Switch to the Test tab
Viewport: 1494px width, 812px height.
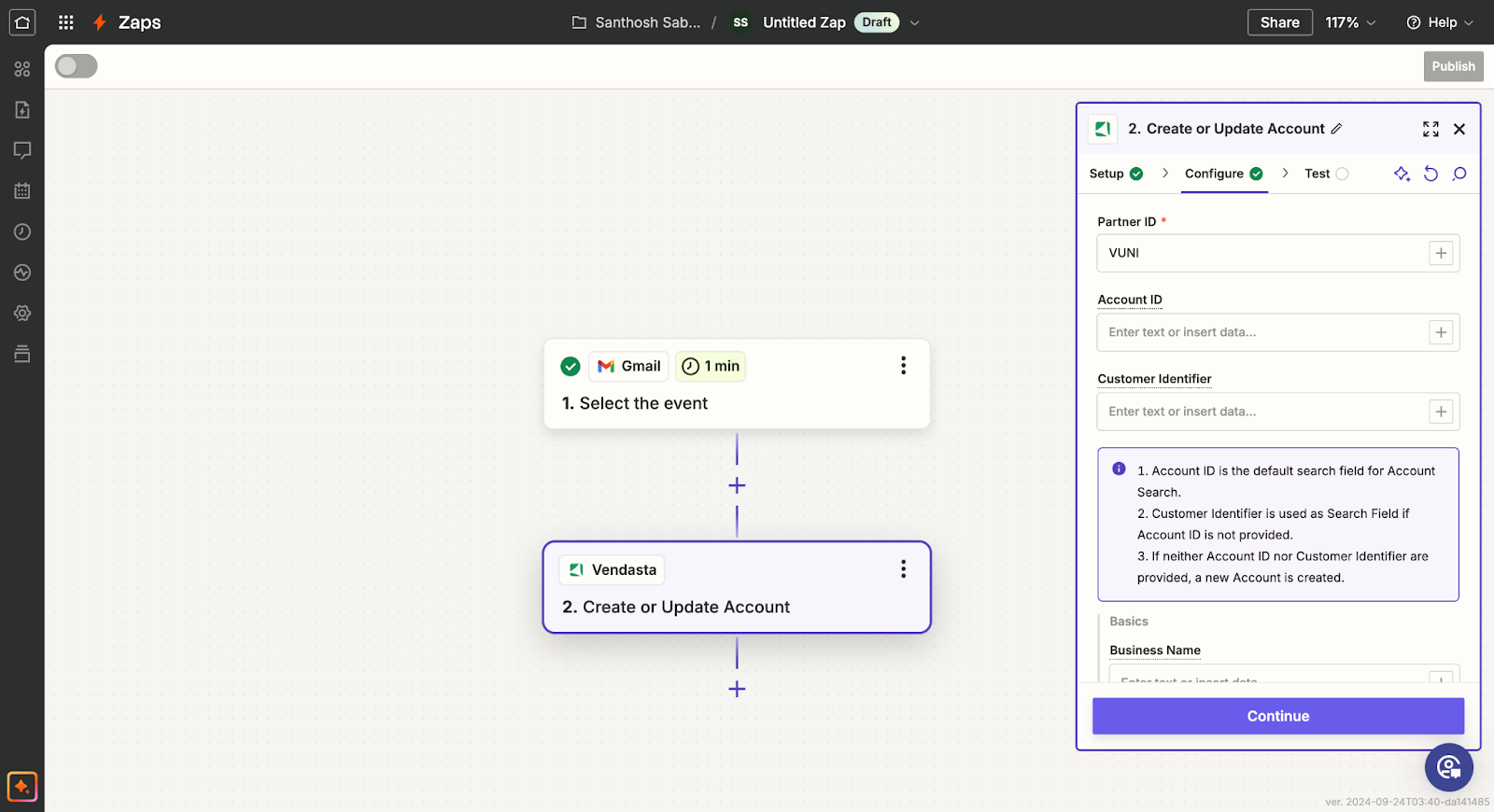point(1326,174)
